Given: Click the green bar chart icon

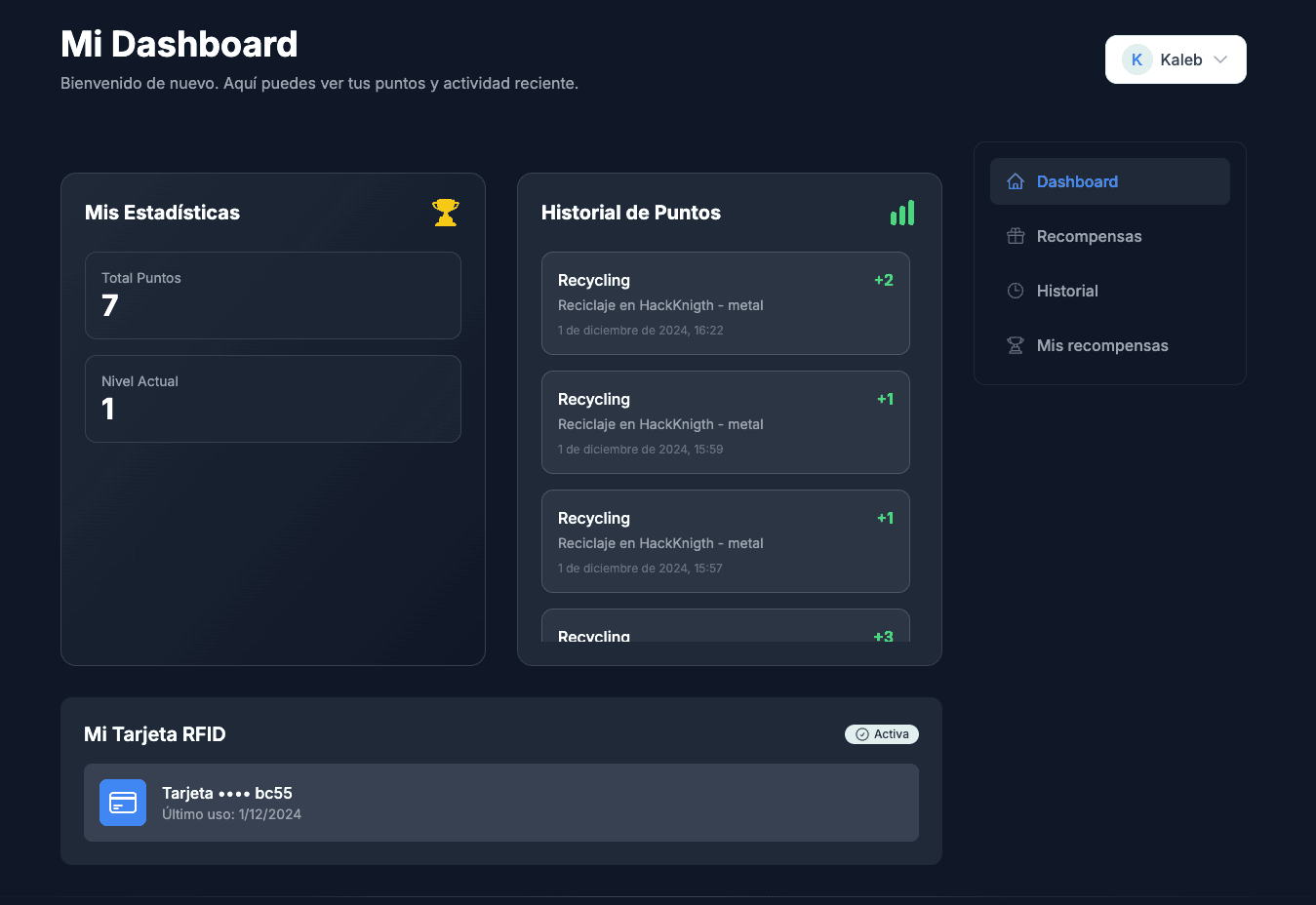Looking at the screenshot, I should tap(902, 213).
